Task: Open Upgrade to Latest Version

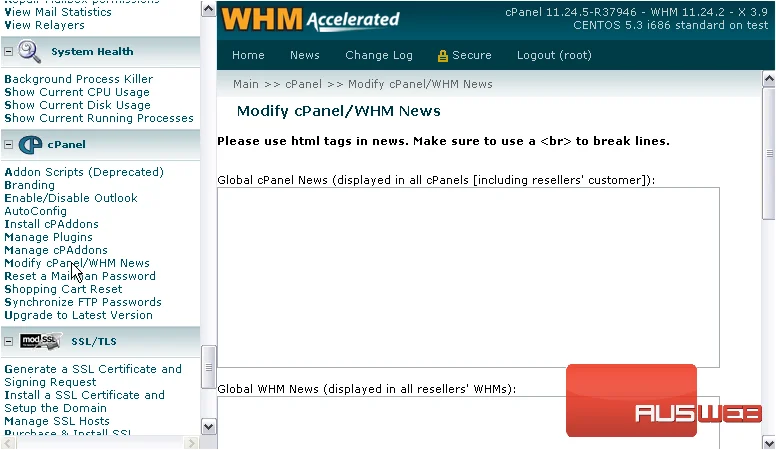Action: coord(78,315)
